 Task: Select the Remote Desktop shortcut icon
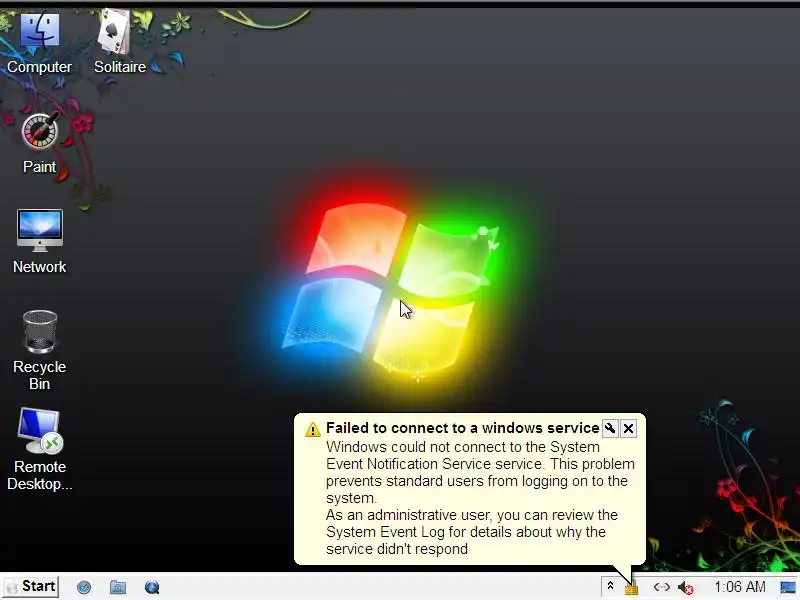pyautogui.click(x=39, y=449)
